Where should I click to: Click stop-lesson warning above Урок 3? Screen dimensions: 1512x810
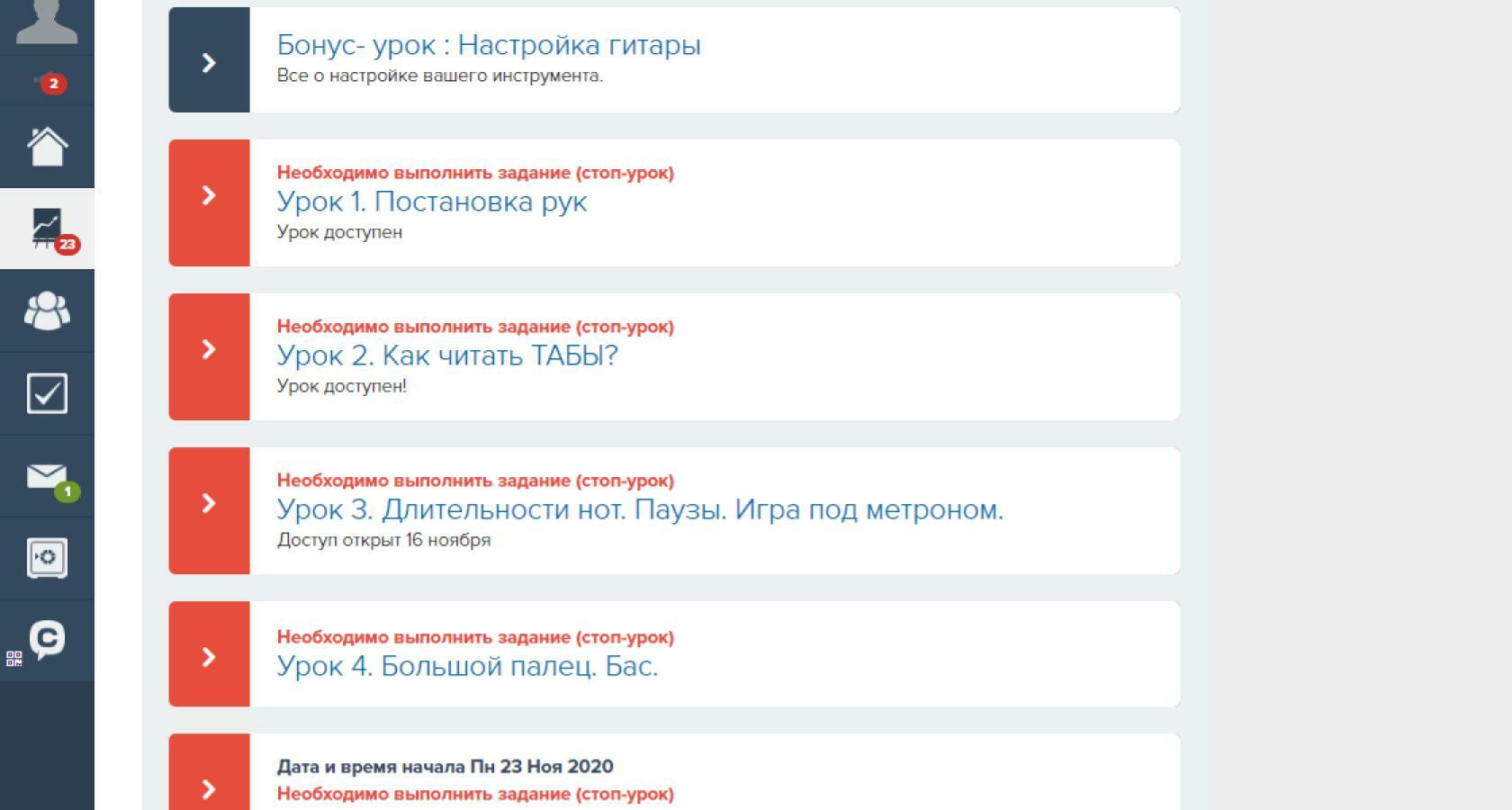pos(475,481)
